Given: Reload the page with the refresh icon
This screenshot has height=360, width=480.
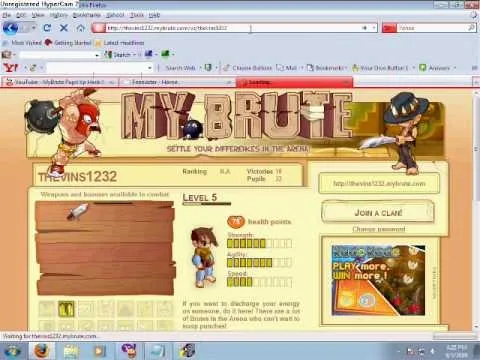Looking at the screenshot, I should click(x=47, y=28).
